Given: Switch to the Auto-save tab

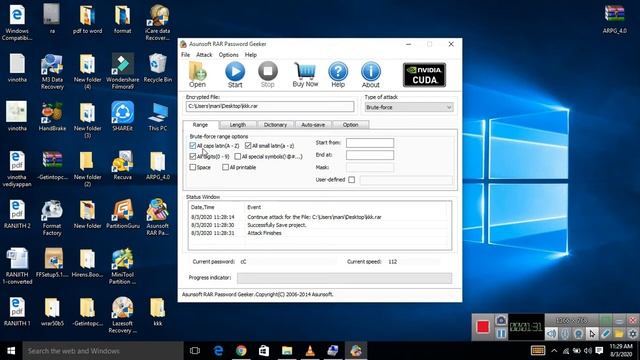Looking at the screenshot, I should point(313,124).
